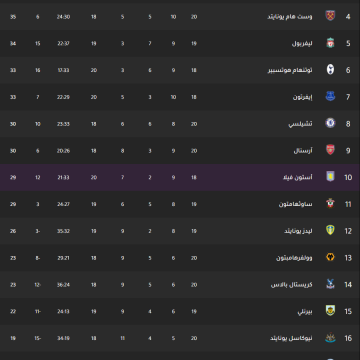Open the آرسنال team link

(303, 151)
